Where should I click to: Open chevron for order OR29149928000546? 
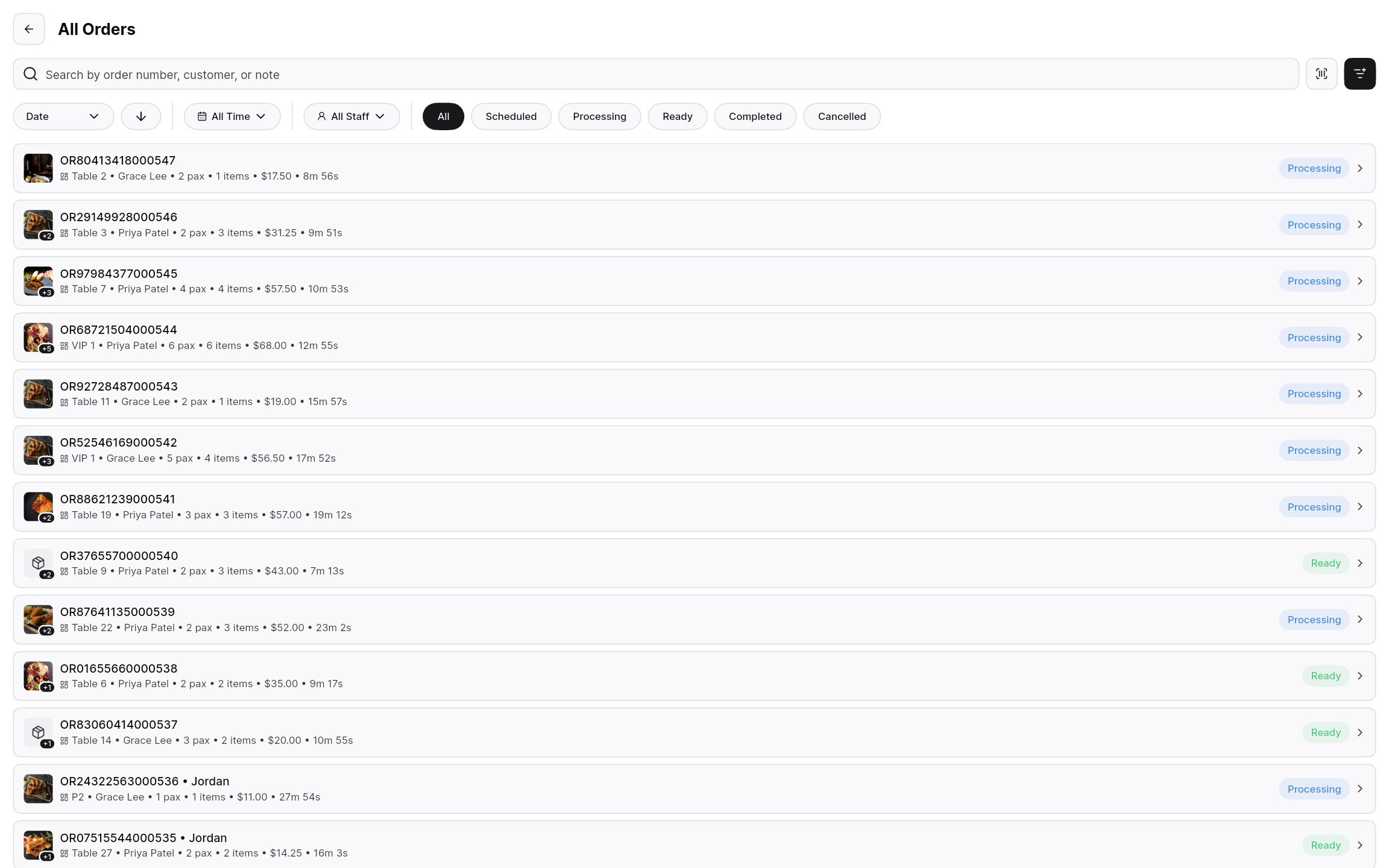click(x=1360, y=225)
